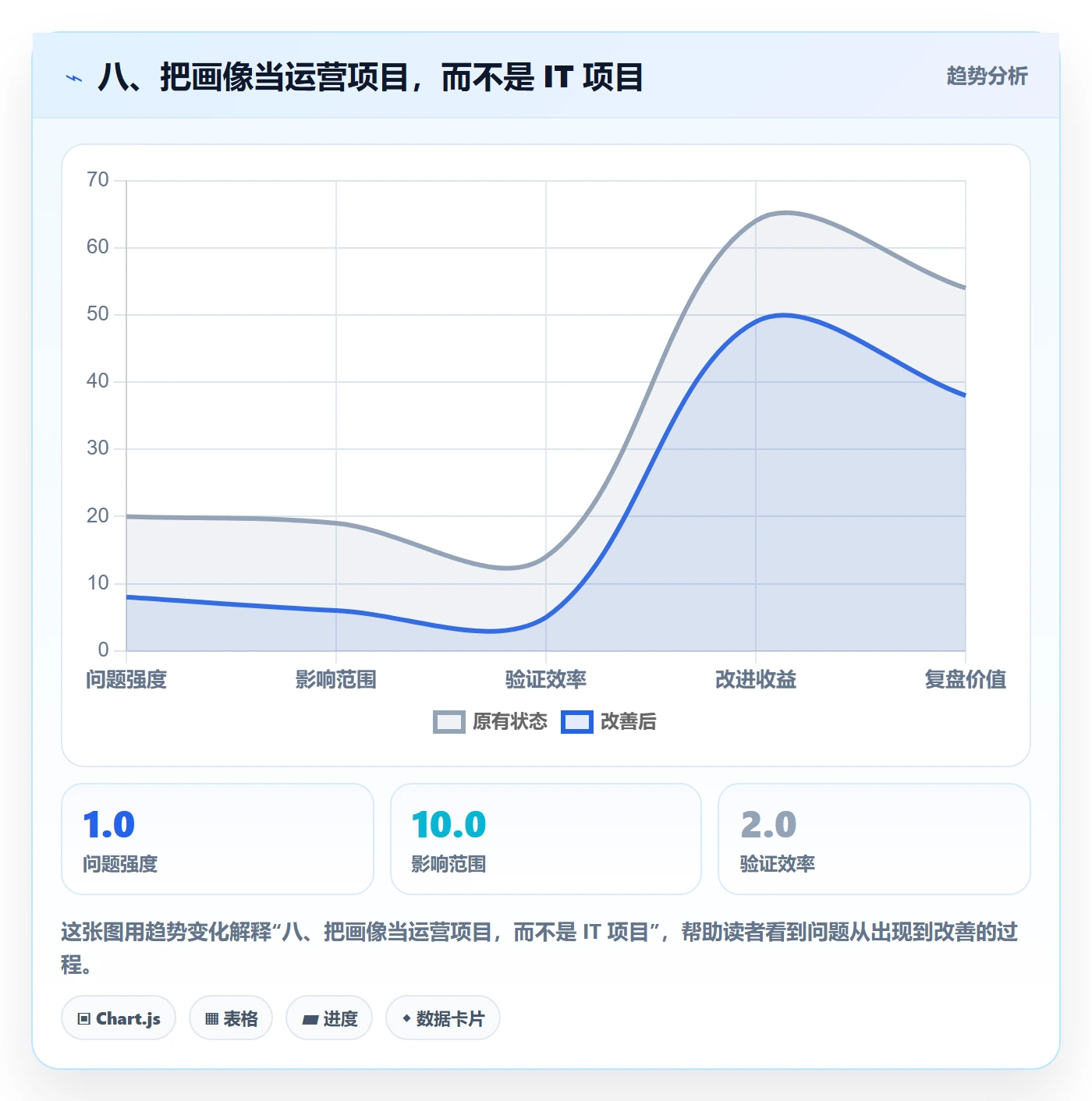Click the diamond icon on 数据卡片 tag
The image size is (1092, 1101).
pyautogui.click(x=406, y=1018)
